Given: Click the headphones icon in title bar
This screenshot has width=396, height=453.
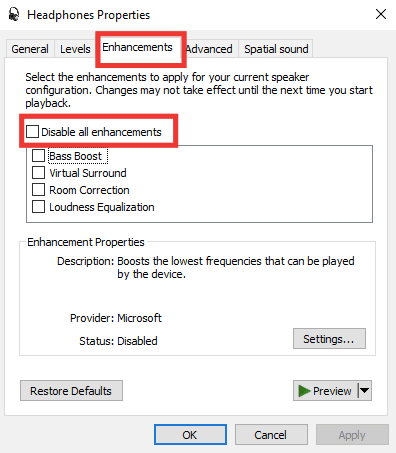Looking at the screenshot, I should click(x=14, y=15).
